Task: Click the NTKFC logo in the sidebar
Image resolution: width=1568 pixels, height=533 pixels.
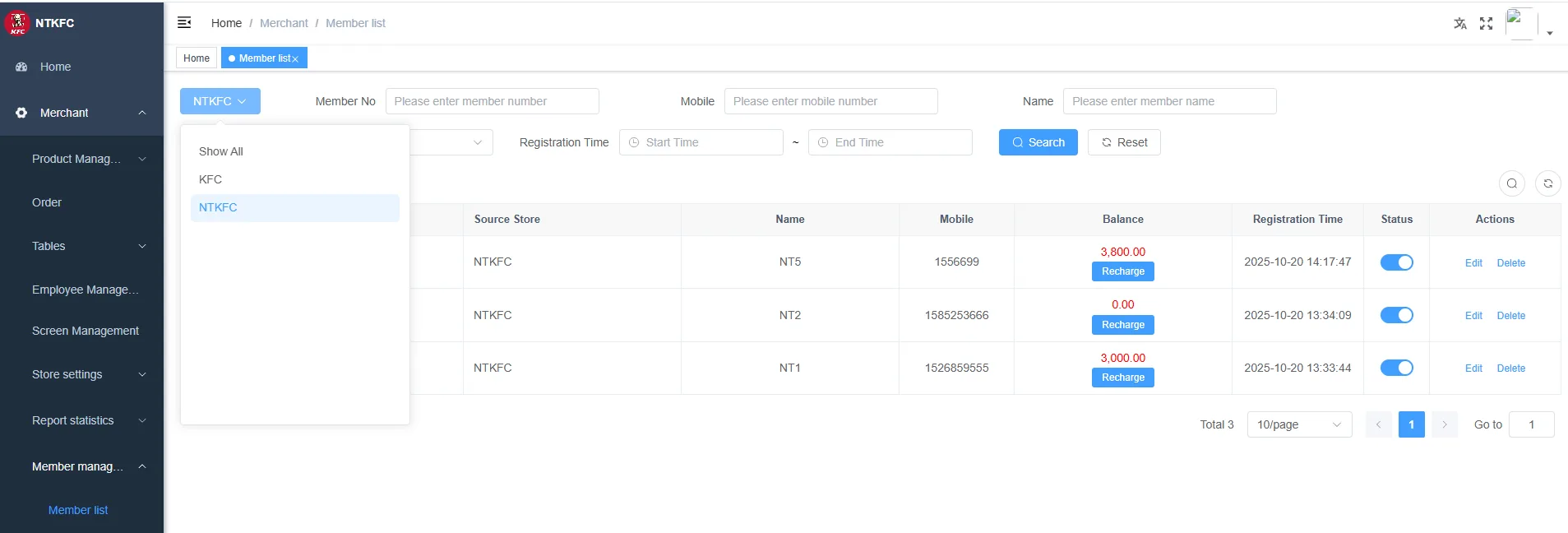Action: point(17,23)
